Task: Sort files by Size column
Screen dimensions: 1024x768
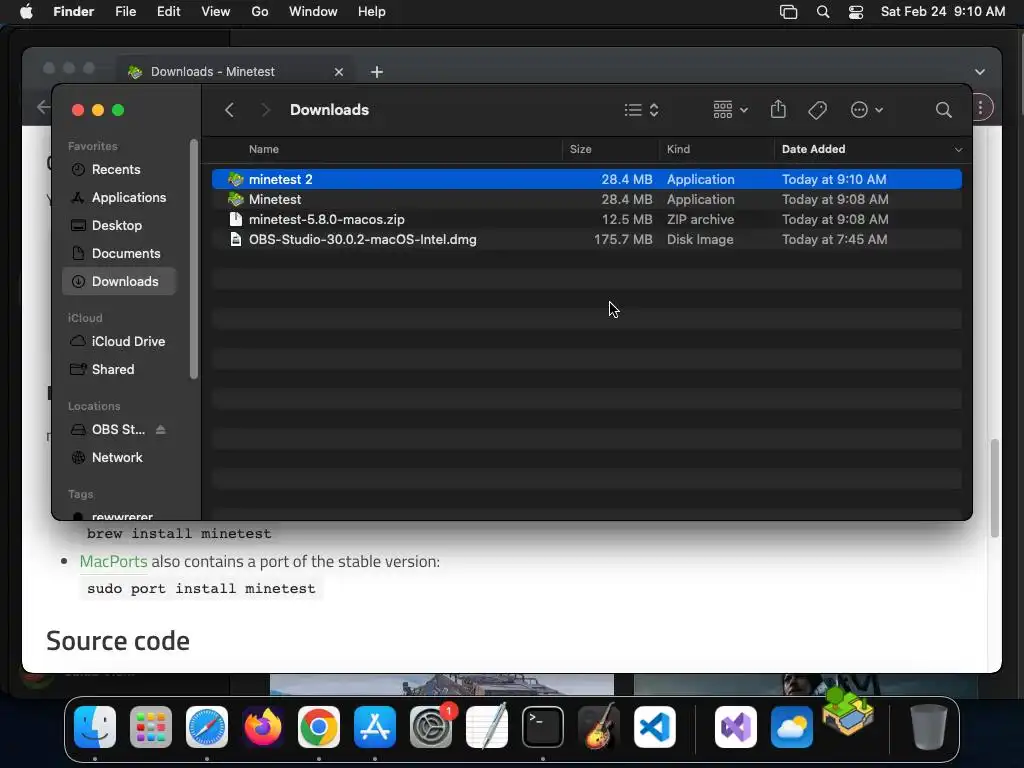Action: coord(581,149)
